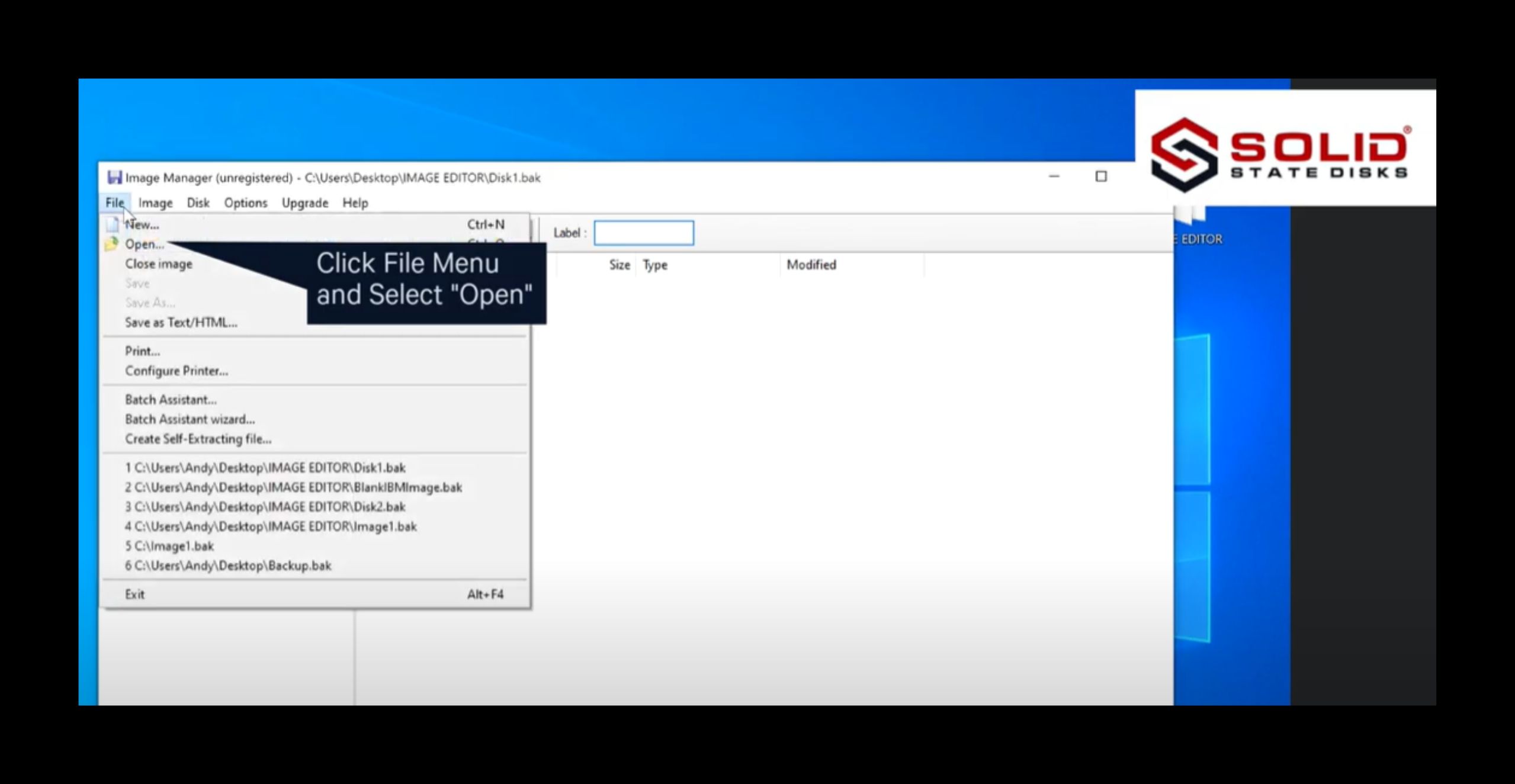Screen dimensions: 1515x784
Task: Select "Print..." from the File menu
Action: coord(142,351)
